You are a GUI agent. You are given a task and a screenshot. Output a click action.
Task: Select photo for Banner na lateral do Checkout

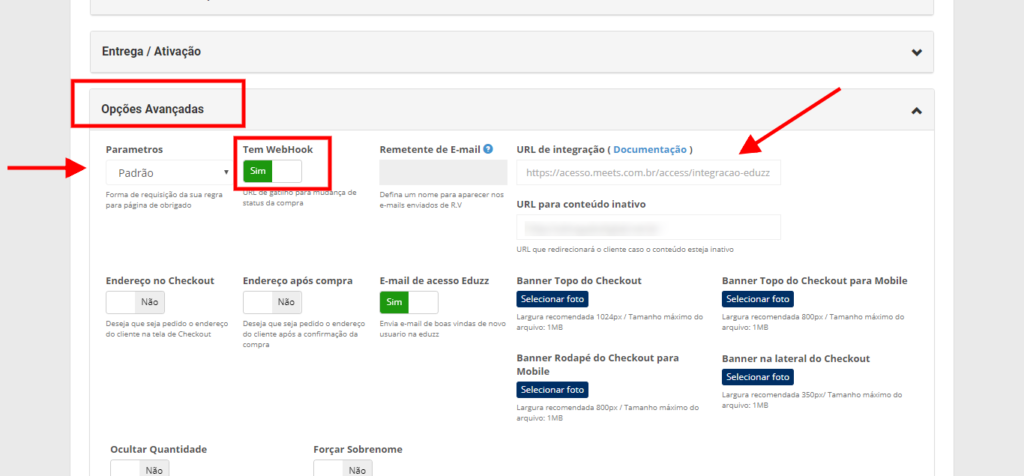point(758,377)
